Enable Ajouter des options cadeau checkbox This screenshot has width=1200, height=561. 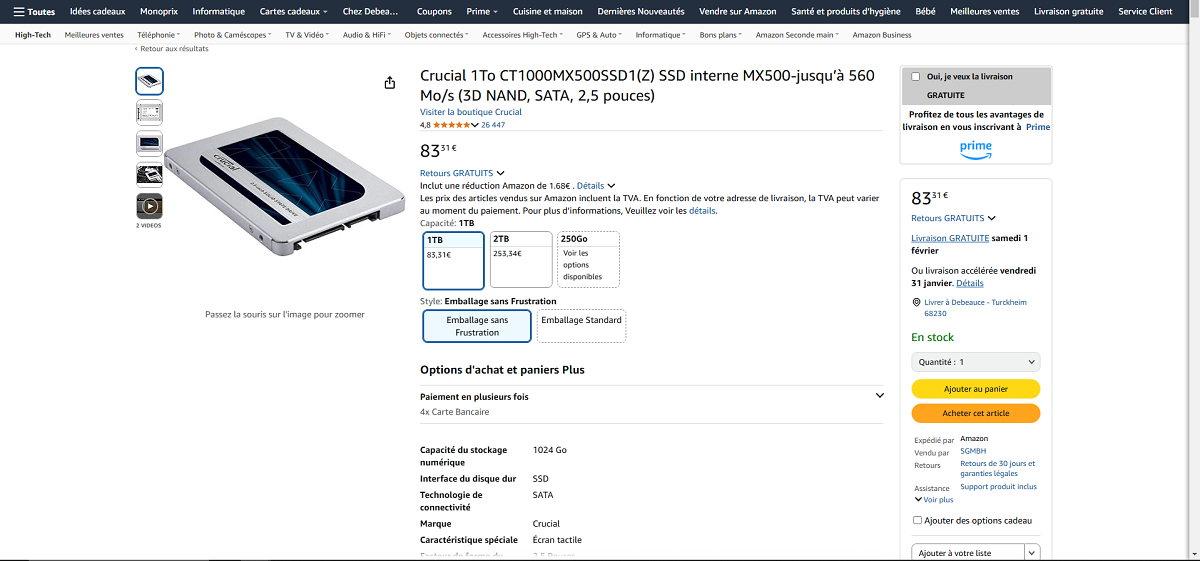918,520
